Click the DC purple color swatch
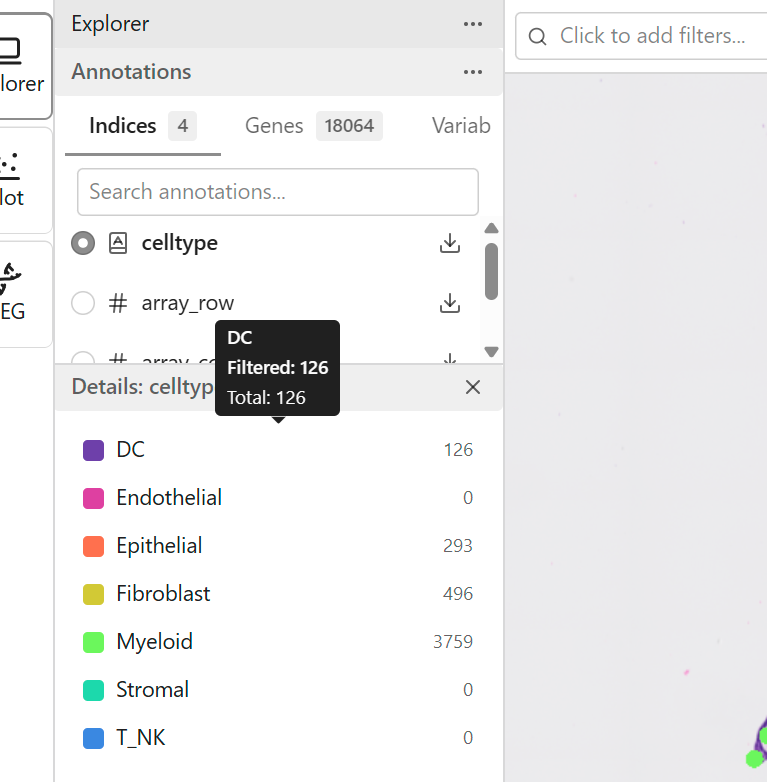Viewport: 767px width, 782px height. coord(93,450)
